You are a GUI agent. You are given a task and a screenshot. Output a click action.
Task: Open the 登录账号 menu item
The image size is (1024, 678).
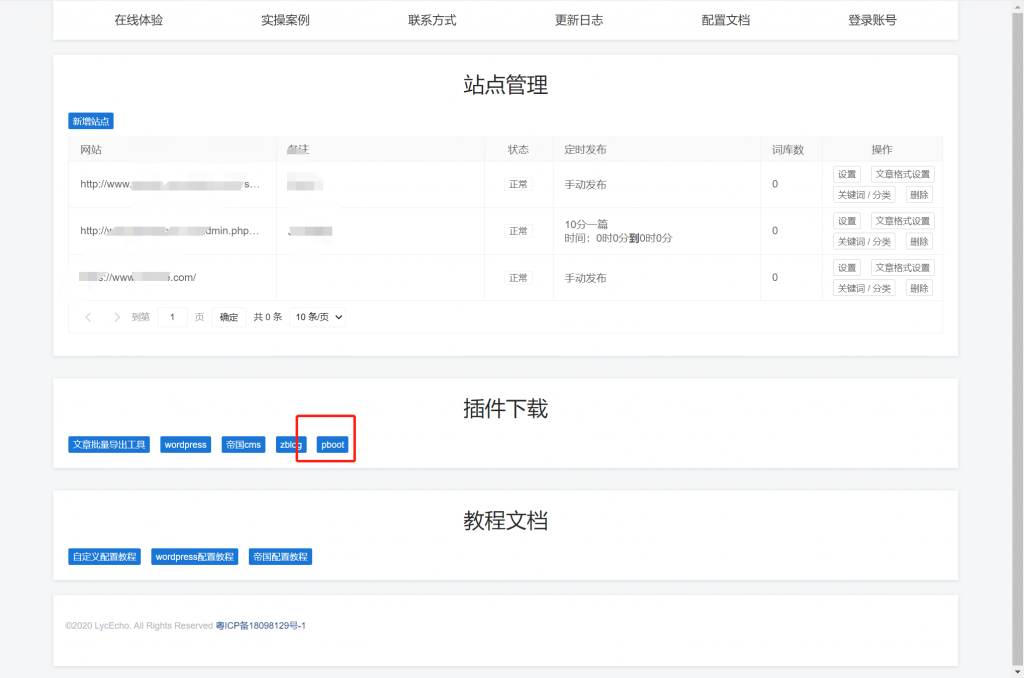click(872, 20)
